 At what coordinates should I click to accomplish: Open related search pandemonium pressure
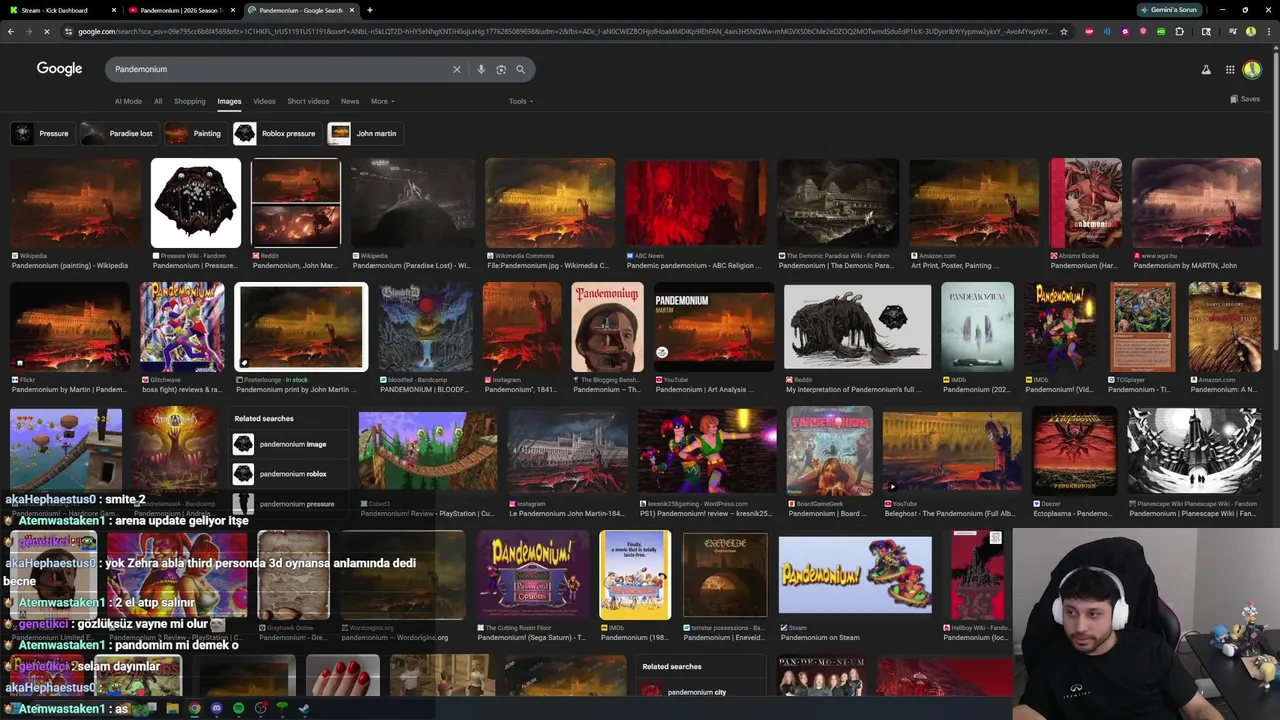pyautogui.click(x=290, y=503)
